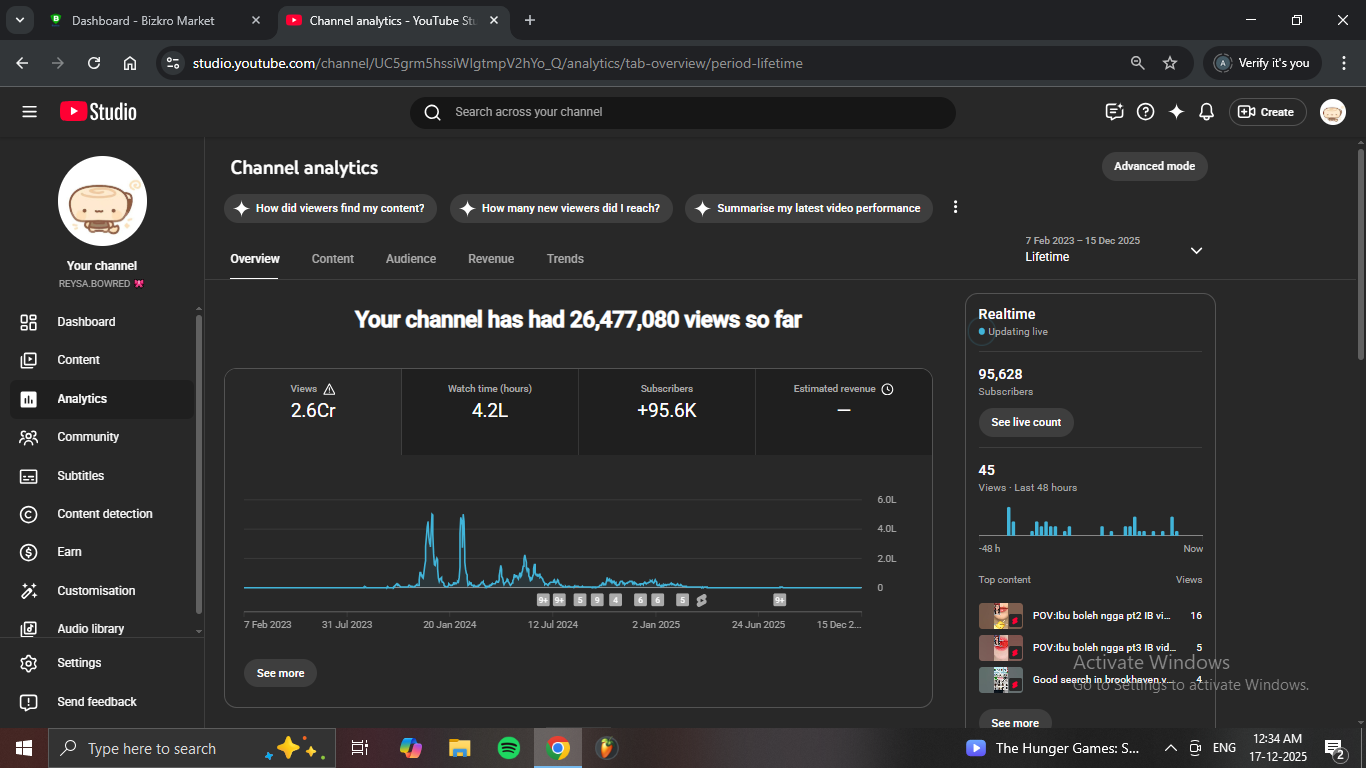The image size is (1366, 768).
Task: Show hidden icons in the system tray
Action: tap(1170, 748)
